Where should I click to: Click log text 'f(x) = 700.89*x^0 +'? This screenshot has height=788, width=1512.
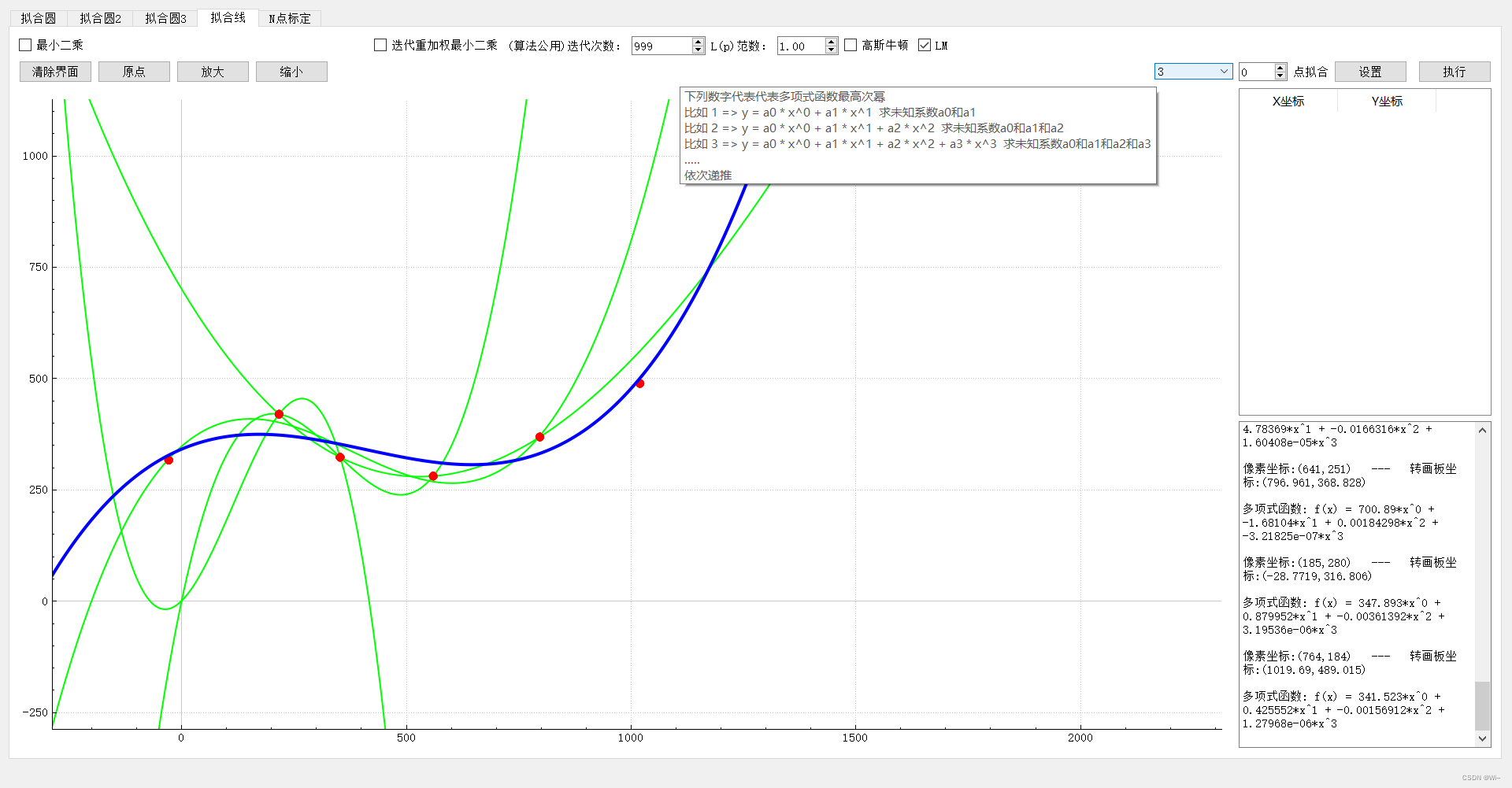1374,509
